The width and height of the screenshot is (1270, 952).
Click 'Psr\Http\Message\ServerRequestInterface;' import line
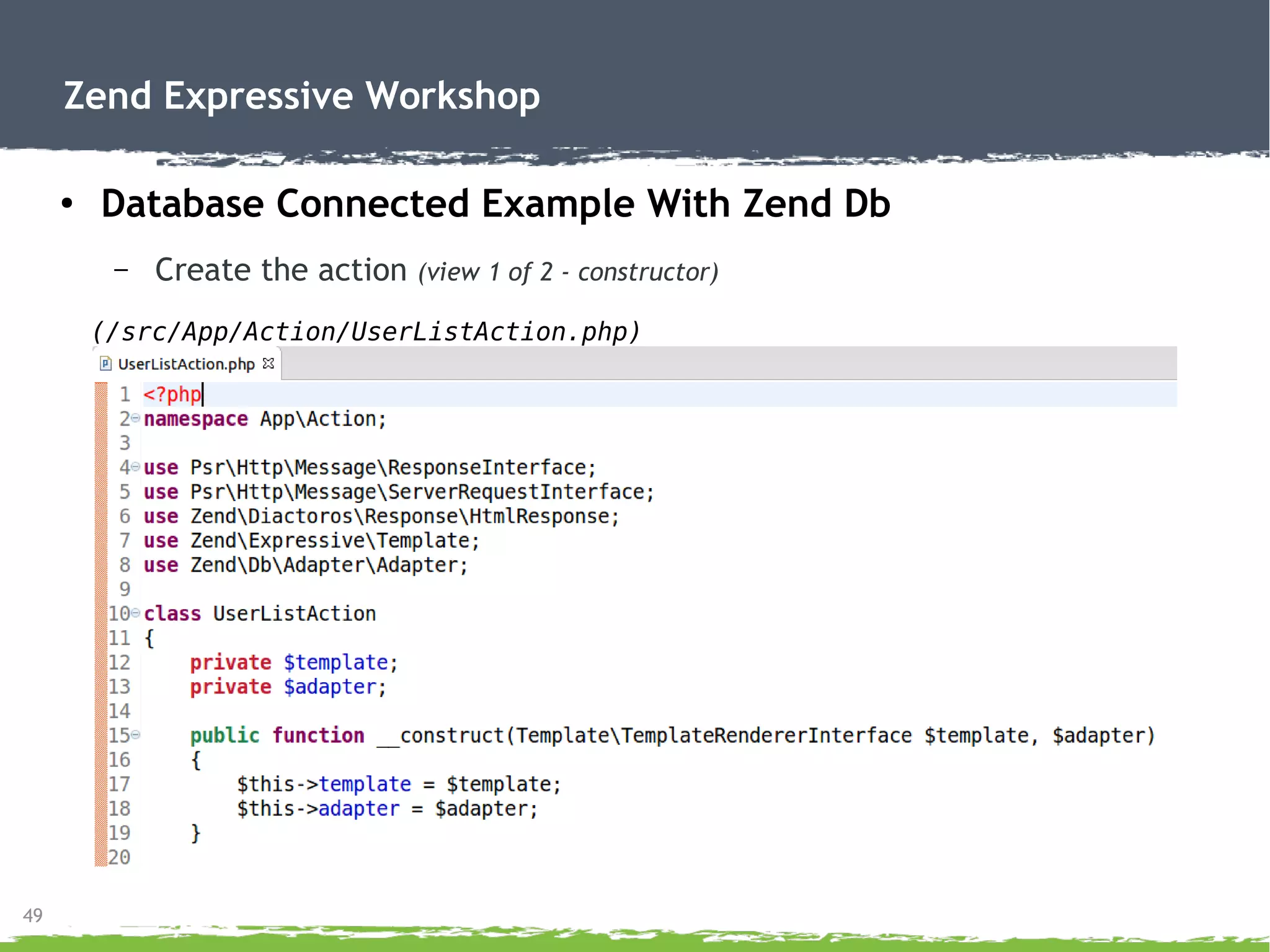click(422, 492)
